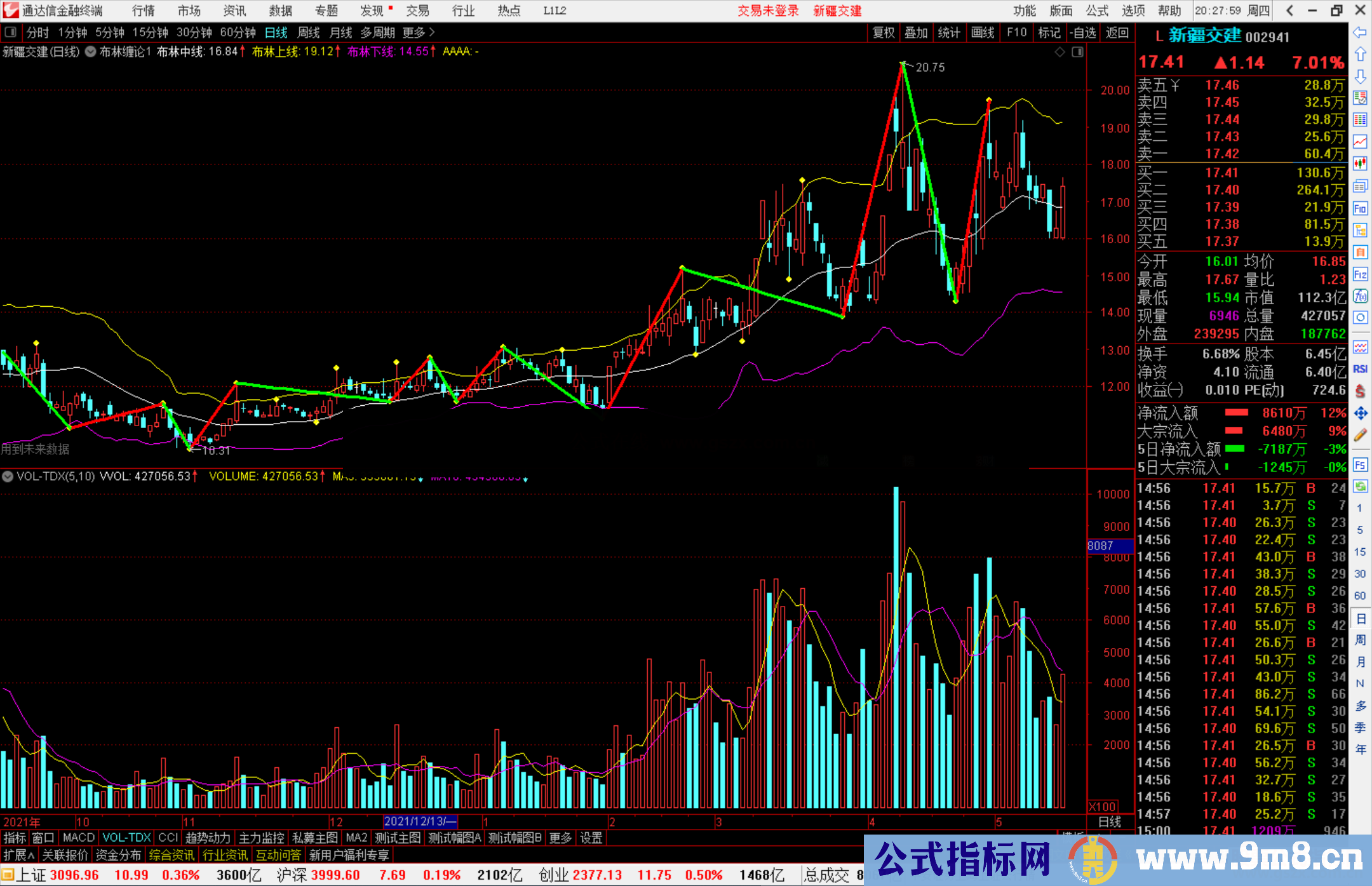
Task: Toggle the chart layout icon near 分时
Action: (x=11, y=32)
